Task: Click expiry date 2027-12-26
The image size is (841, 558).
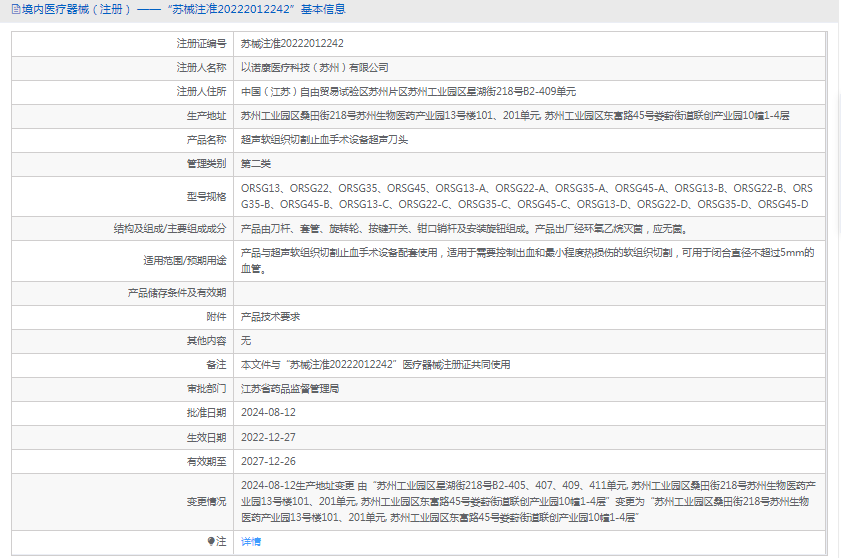Action: point(268,461)
